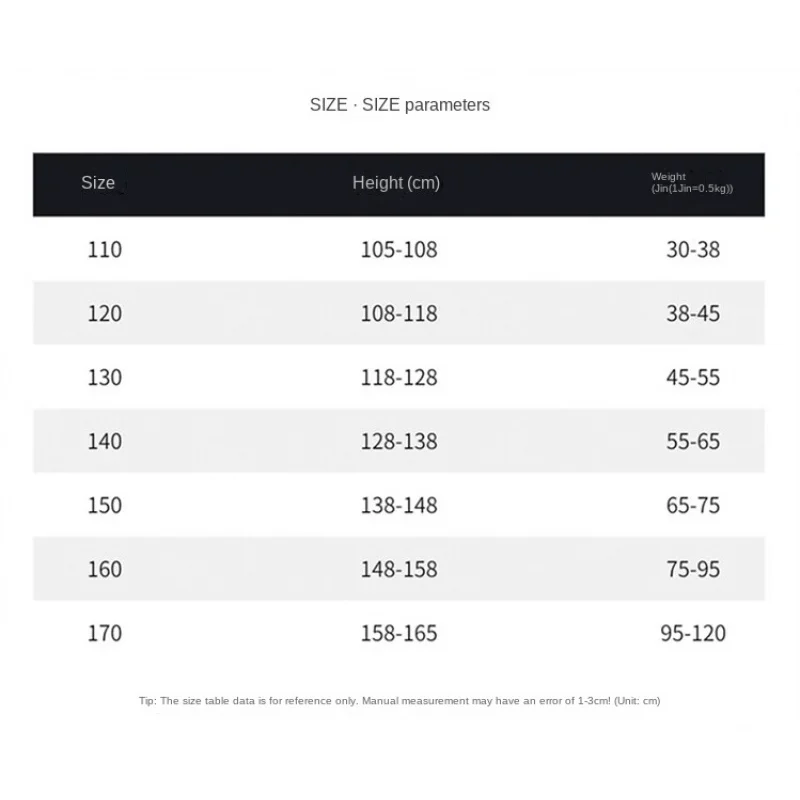800x800 pixels.
Task: Select the size 110 cell
Action: coord(105,249)
